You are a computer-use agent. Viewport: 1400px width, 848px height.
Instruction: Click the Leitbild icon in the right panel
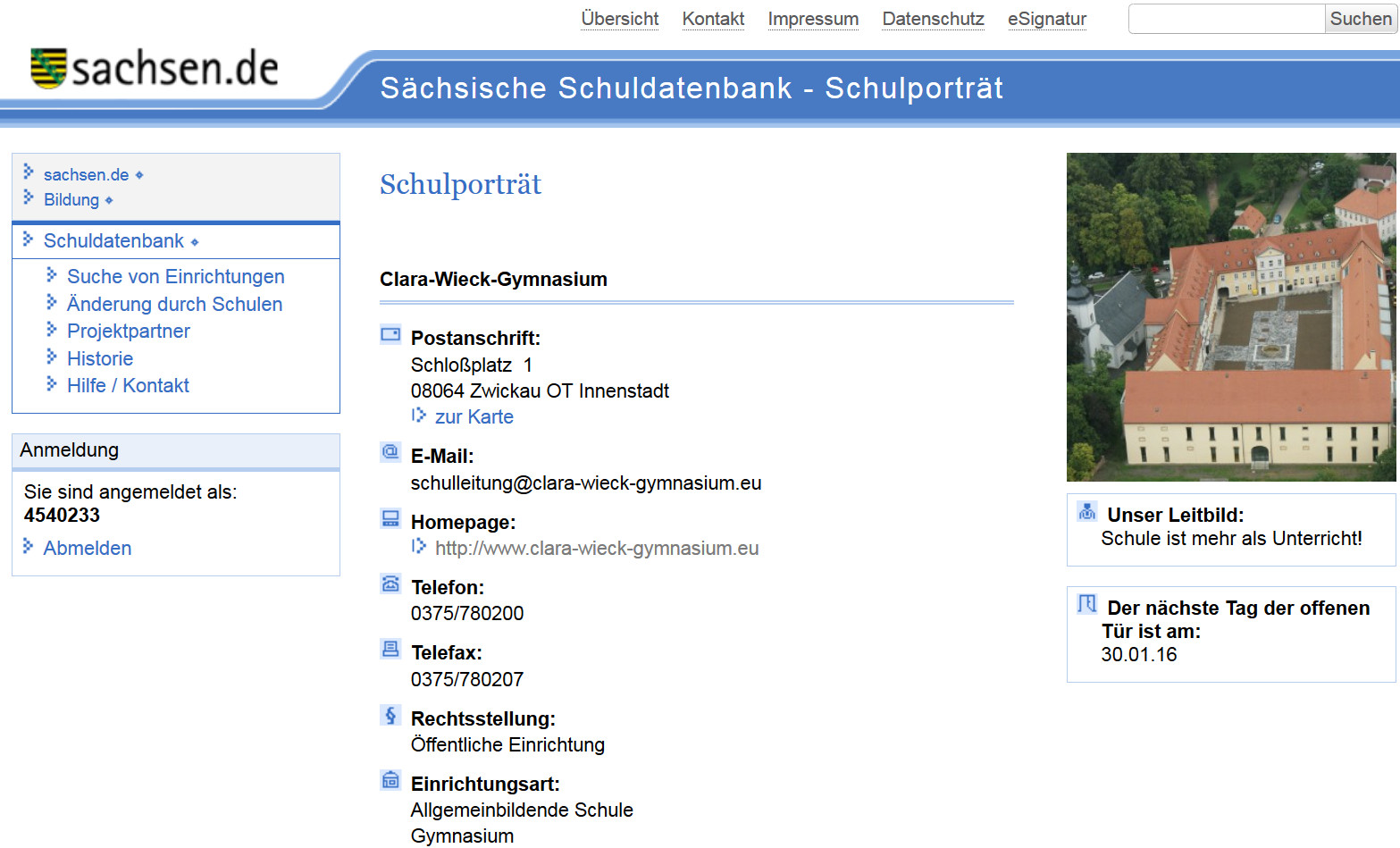tap(1086, 510)
